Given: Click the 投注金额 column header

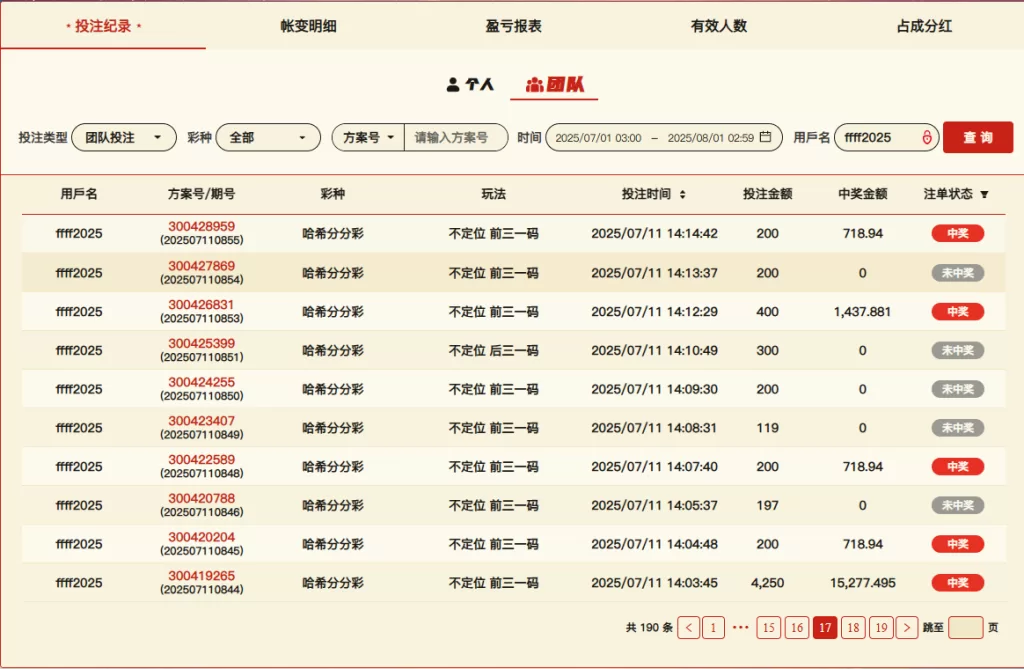Looking at the screenshot, I should [x=767, y=194].
